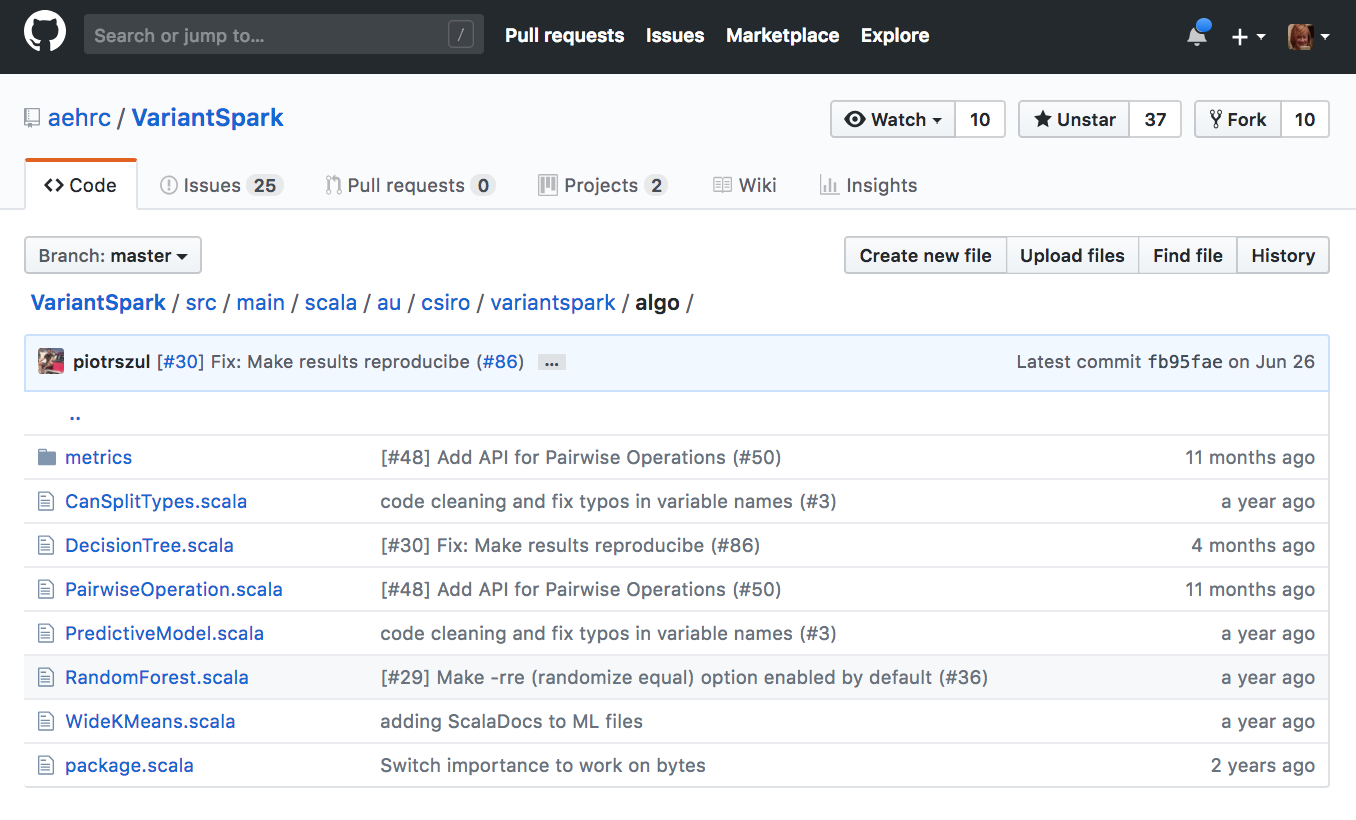Open PairwiseOperation.scala file

click(x=174, y=589)
